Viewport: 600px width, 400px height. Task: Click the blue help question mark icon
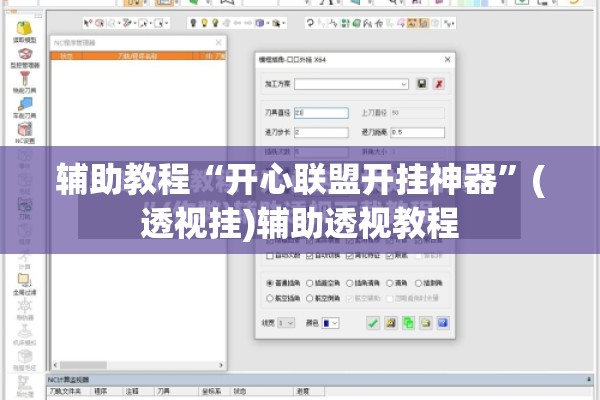click(x=443, y=323)
